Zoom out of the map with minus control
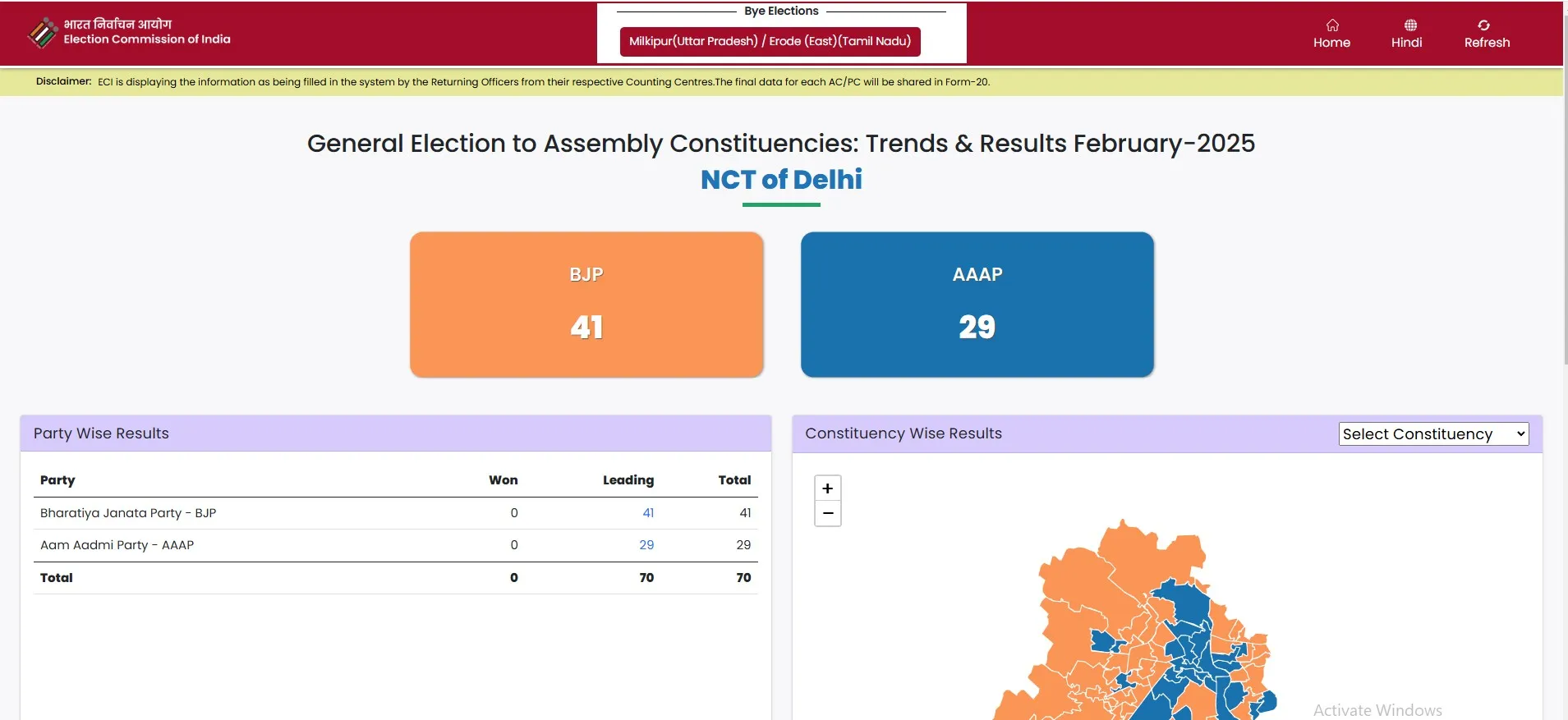This screenshot has height=720, width=1568. pos(827,513)
